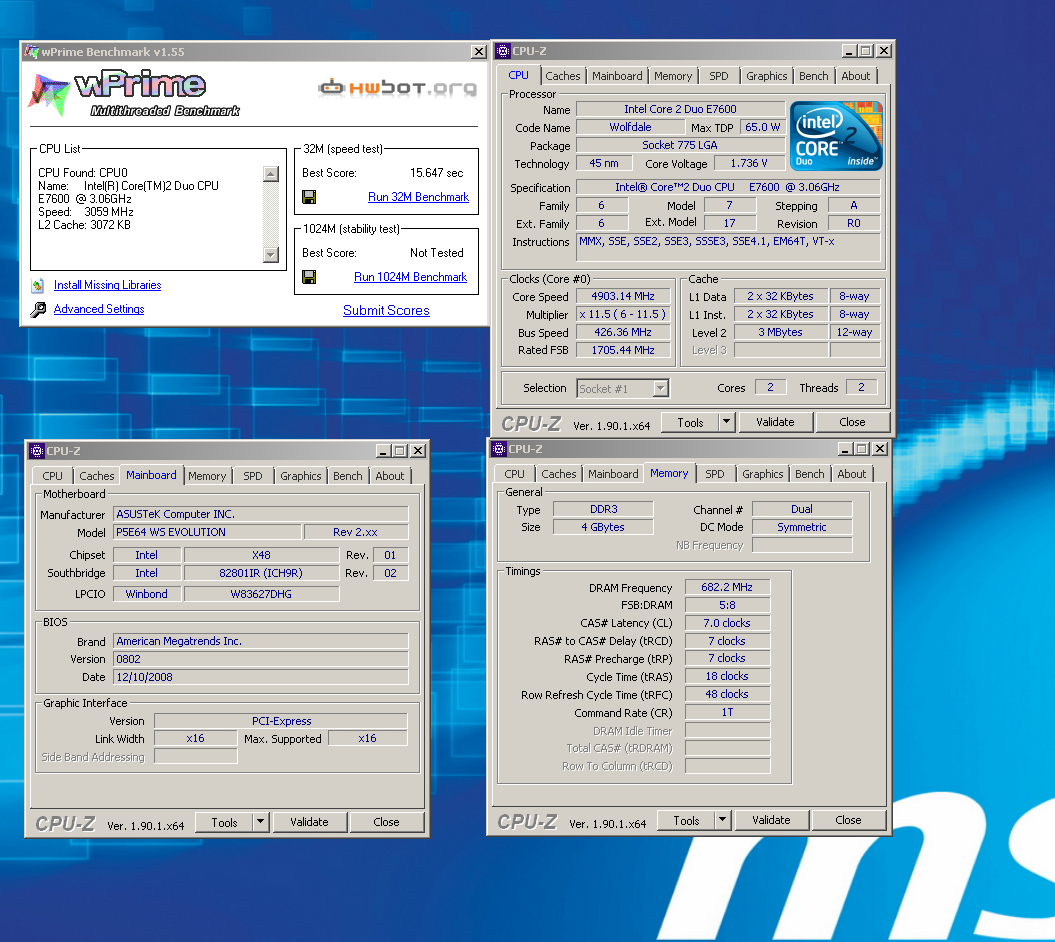Select the SPD tab in the Mainboard window
The height and width of the screenshot is (942, 1055).
click(x=253, y=476)
